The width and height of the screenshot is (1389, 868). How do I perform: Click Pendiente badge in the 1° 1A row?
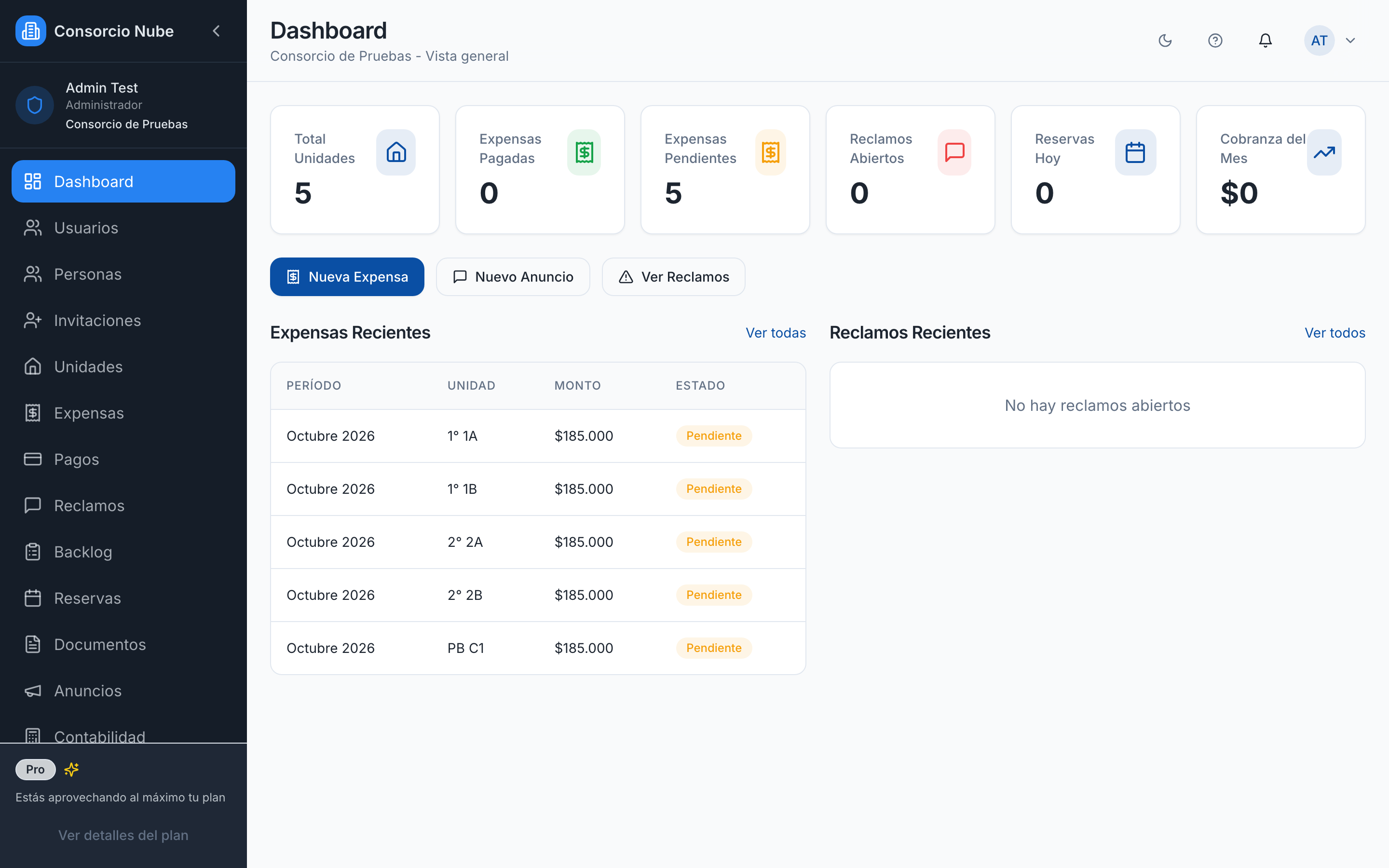(714, 436)
